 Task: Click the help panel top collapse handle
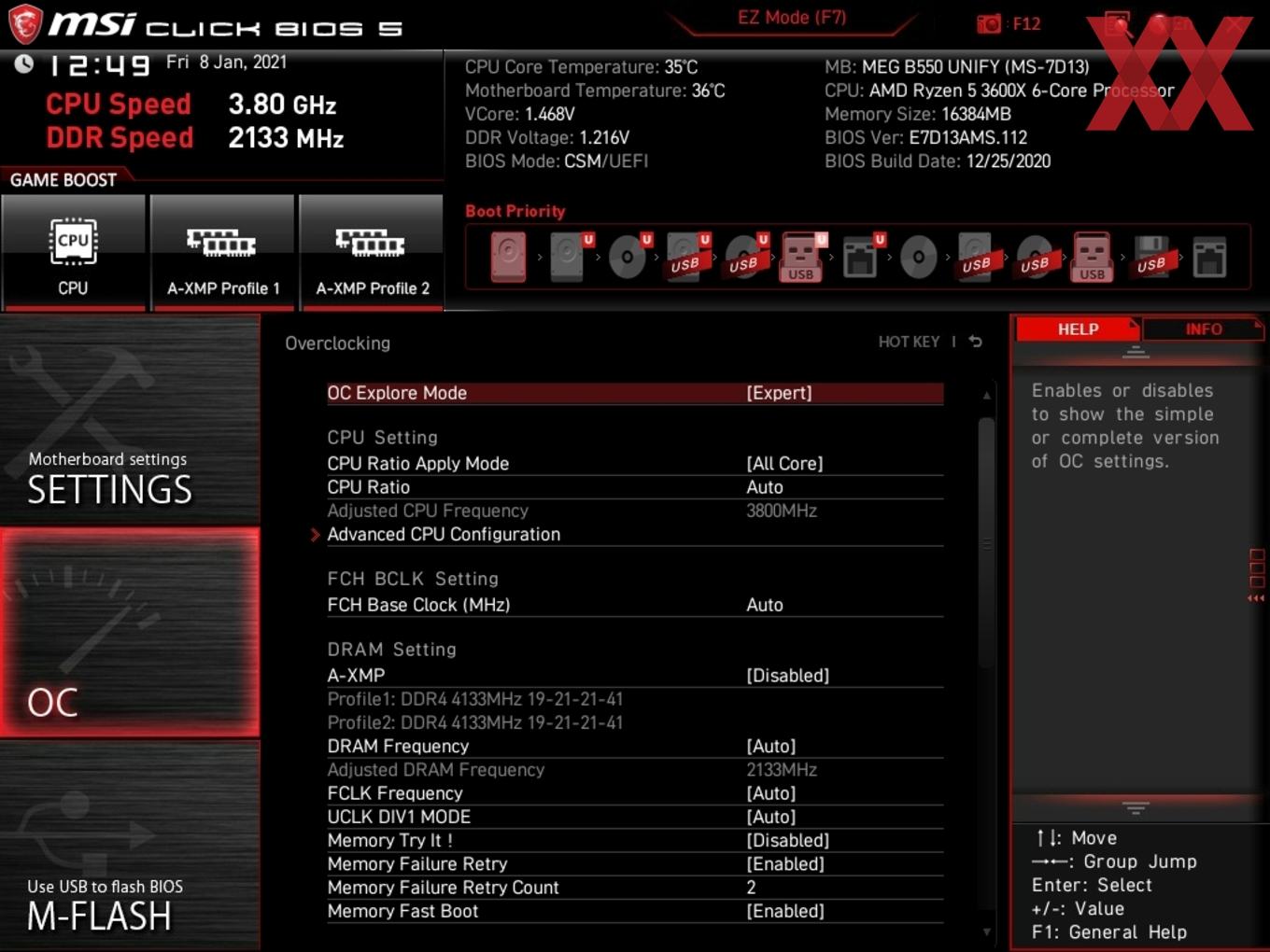(1136, 353)
